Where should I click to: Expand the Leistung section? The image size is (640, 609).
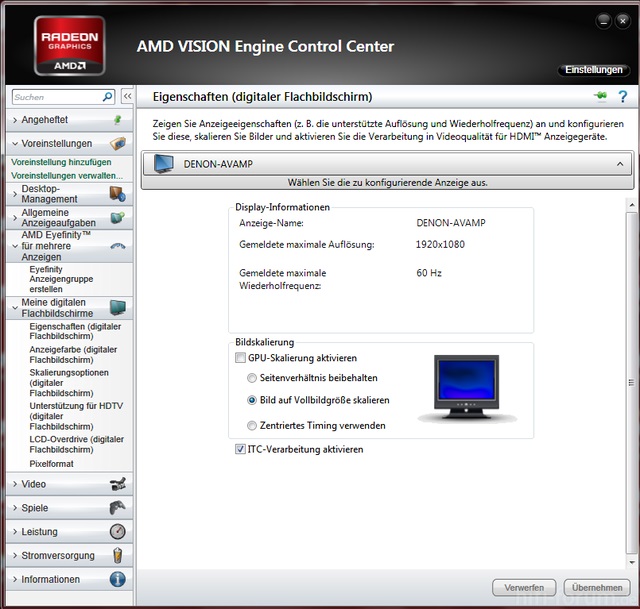pyautogui.click(x=15, y=531)
